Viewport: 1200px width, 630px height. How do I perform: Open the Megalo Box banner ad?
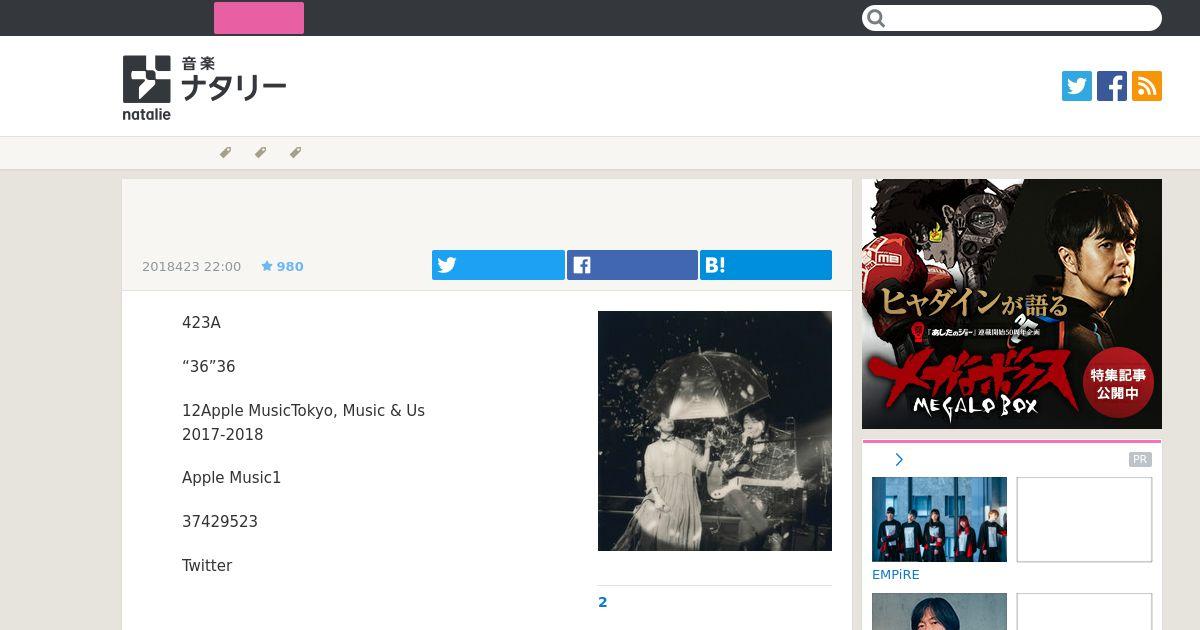pos(1012,304)
